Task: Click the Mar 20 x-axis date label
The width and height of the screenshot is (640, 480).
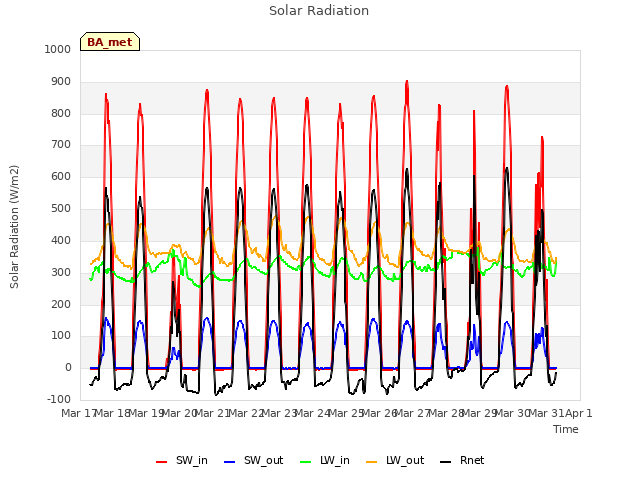Action: click(x=178, y=413)
